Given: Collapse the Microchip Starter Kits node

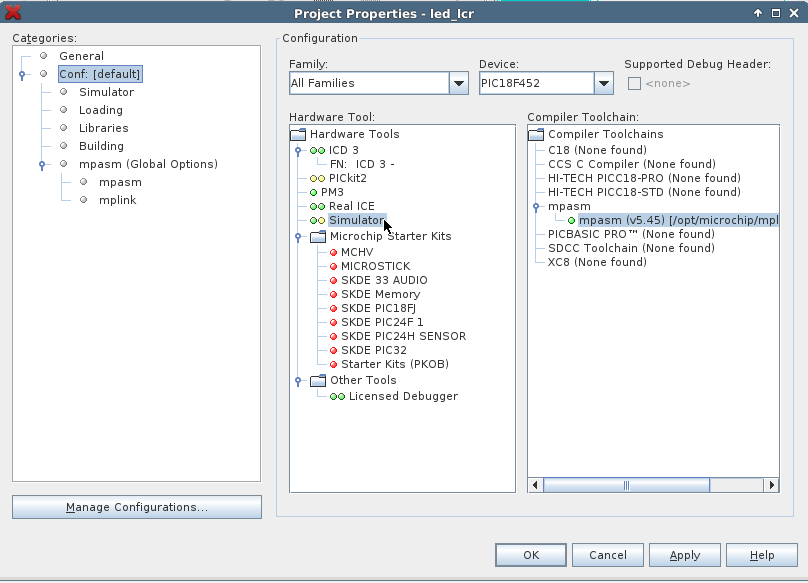Looking at the screenshot, I should [297, 237].
